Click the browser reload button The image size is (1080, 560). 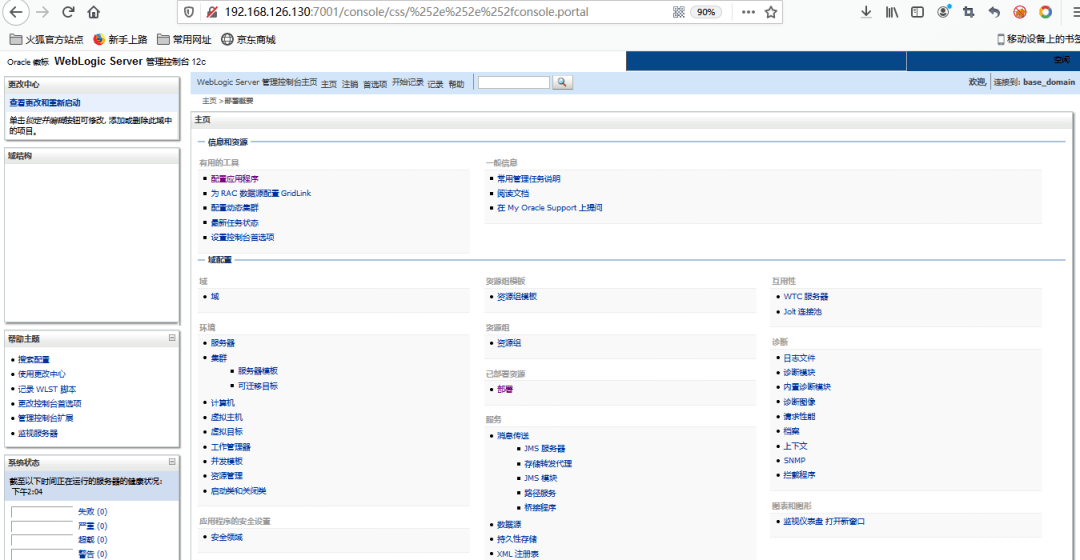[68, 12]
